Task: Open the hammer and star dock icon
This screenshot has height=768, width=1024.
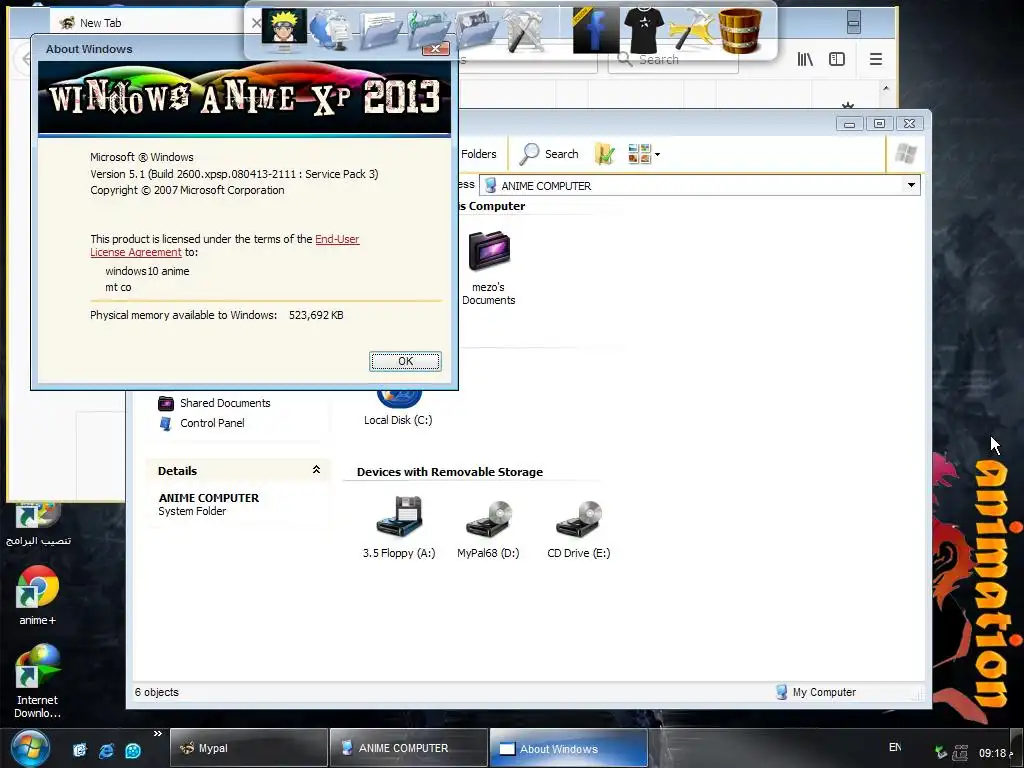Action: [691, 30]
